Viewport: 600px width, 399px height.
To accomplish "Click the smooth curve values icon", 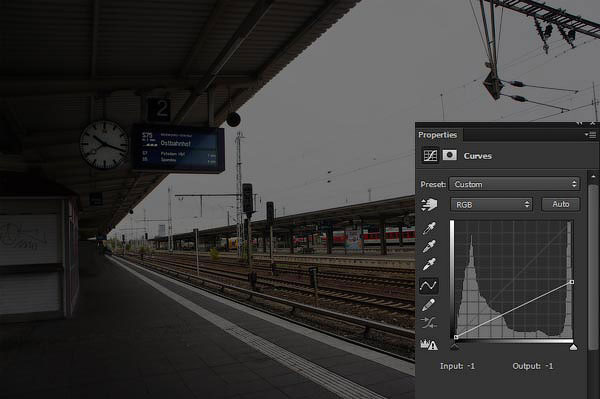I will pos(429,323).
